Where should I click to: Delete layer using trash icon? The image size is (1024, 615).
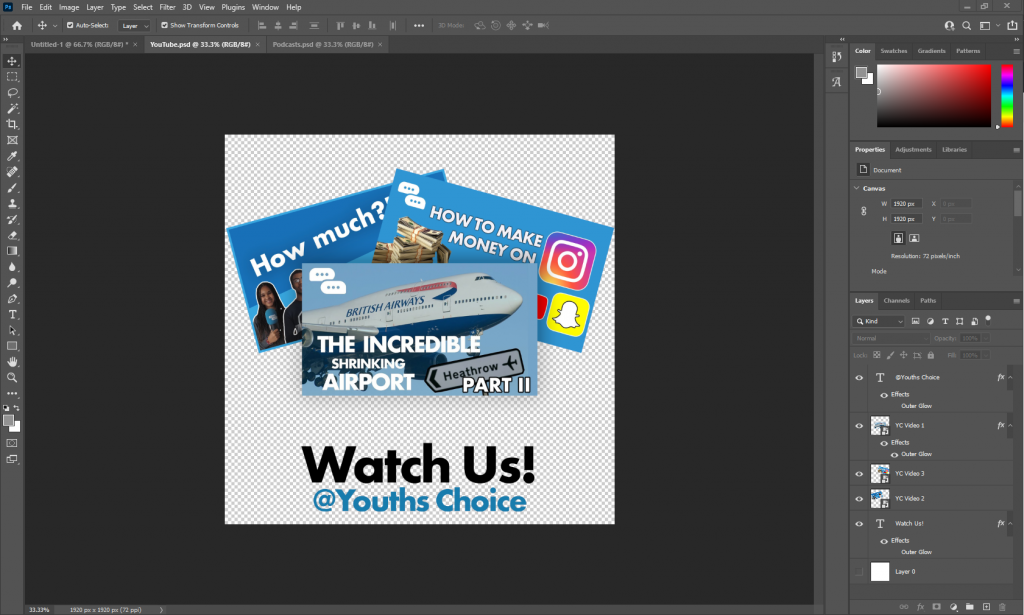pyautogui.click(x=1002, y=606)
